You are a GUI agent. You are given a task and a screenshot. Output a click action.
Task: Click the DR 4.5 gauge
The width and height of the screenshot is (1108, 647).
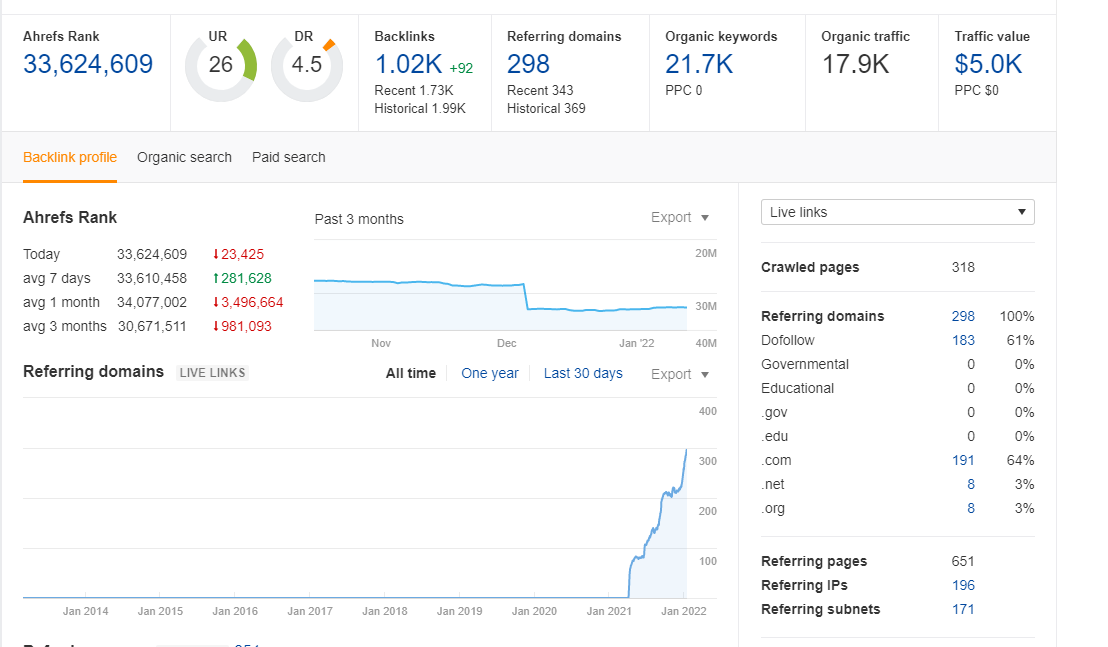307,64
